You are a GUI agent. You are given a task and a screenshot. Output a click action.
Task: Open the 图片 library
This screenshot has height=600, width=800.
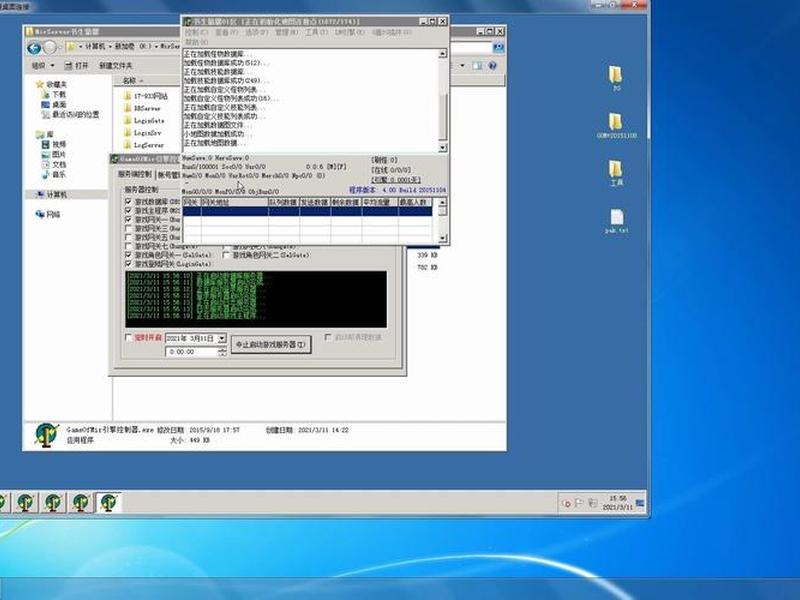54,155
